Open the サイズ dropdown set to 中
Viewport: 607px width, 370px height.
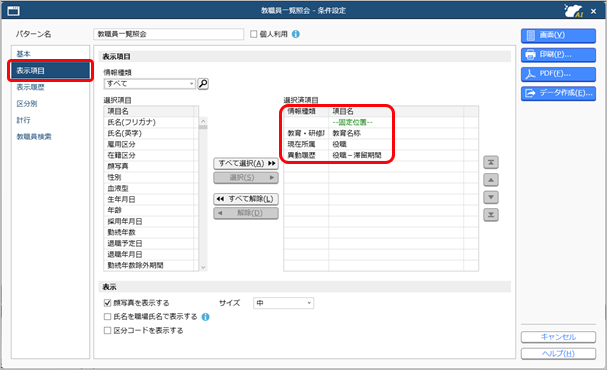click(283, 303)
